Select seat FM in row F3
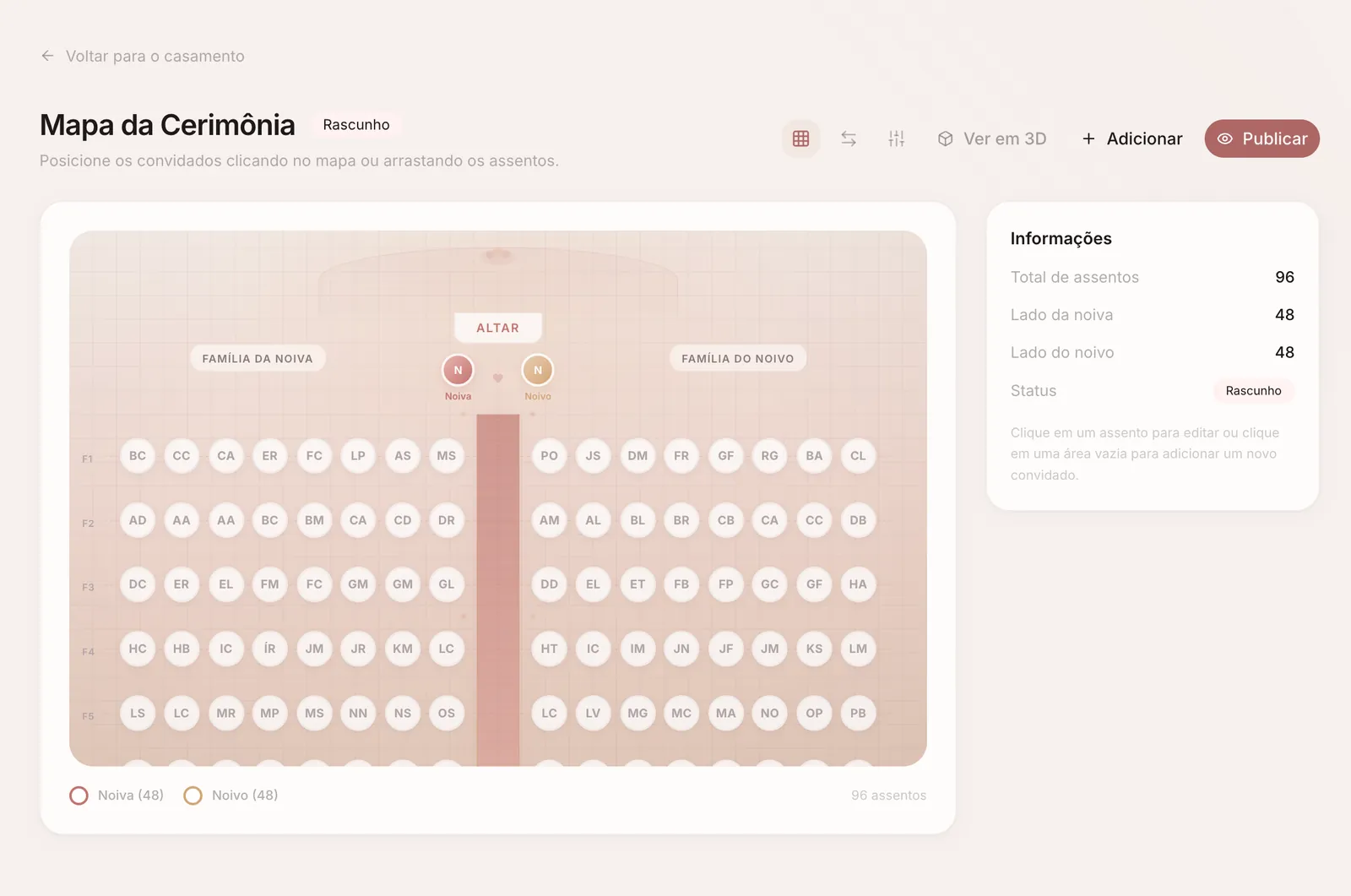The height and width of the screenshot is (896, 1351). 270,584
